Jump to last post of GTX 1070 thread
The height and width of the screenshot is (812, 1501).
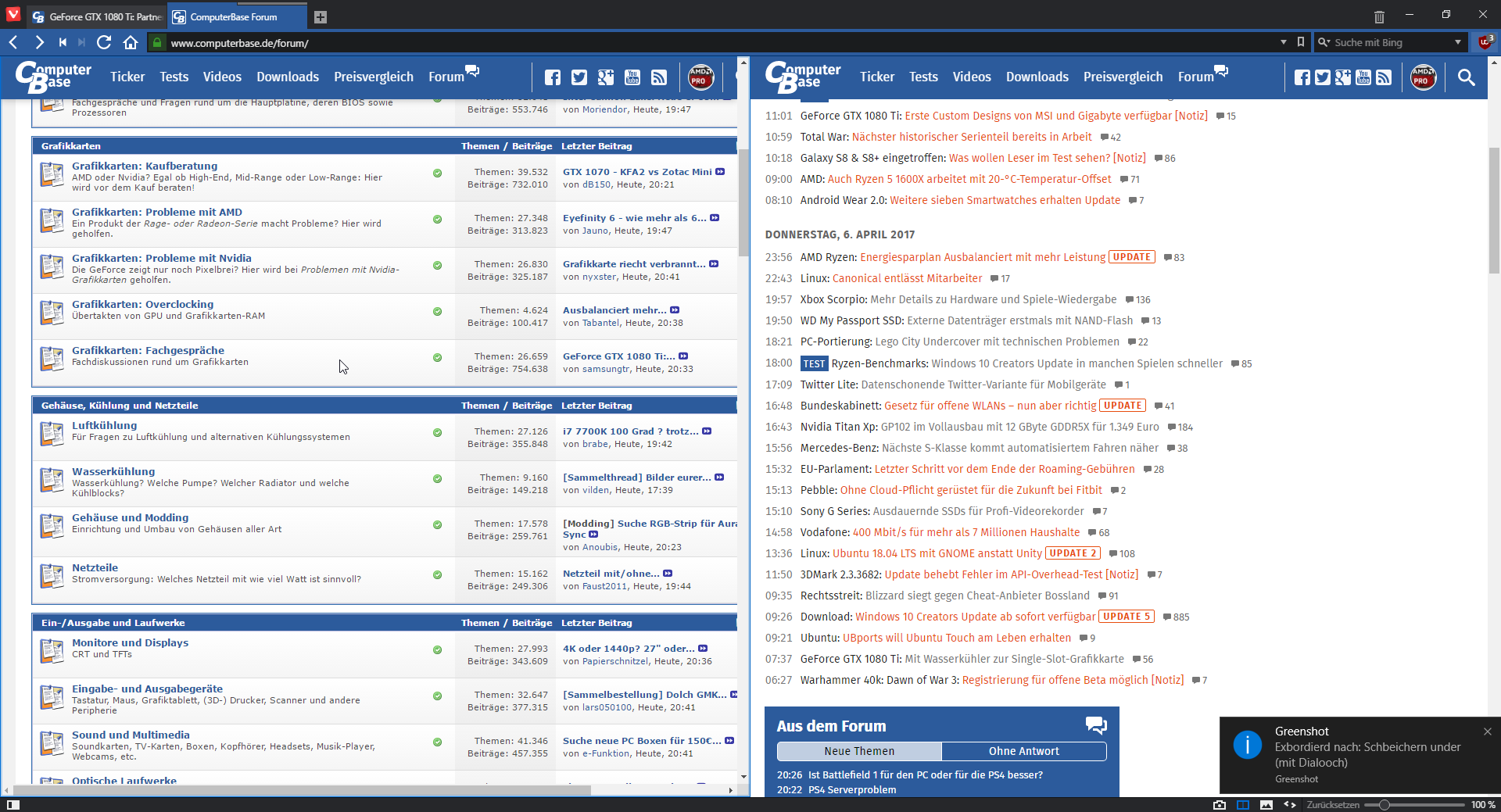[720, 172]
